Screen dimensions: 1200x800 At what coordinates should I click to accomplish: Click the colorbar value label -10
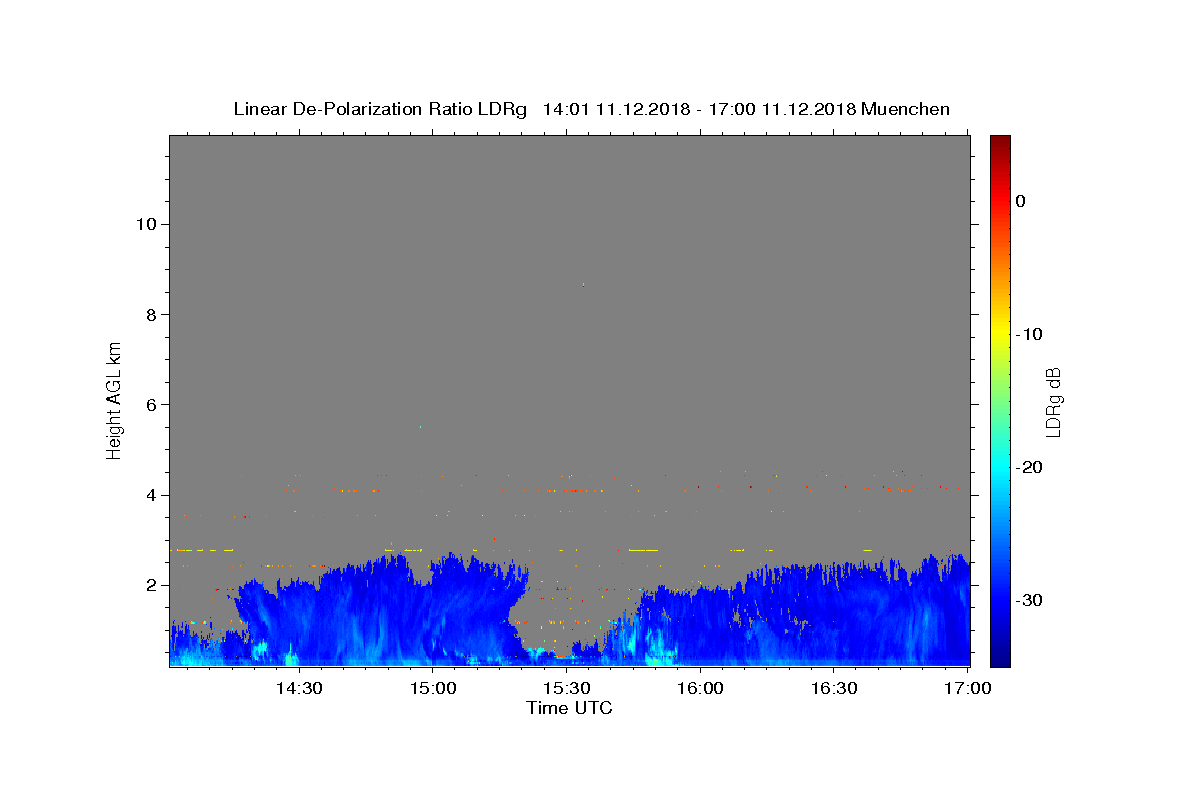click(x=1029, y=334)
